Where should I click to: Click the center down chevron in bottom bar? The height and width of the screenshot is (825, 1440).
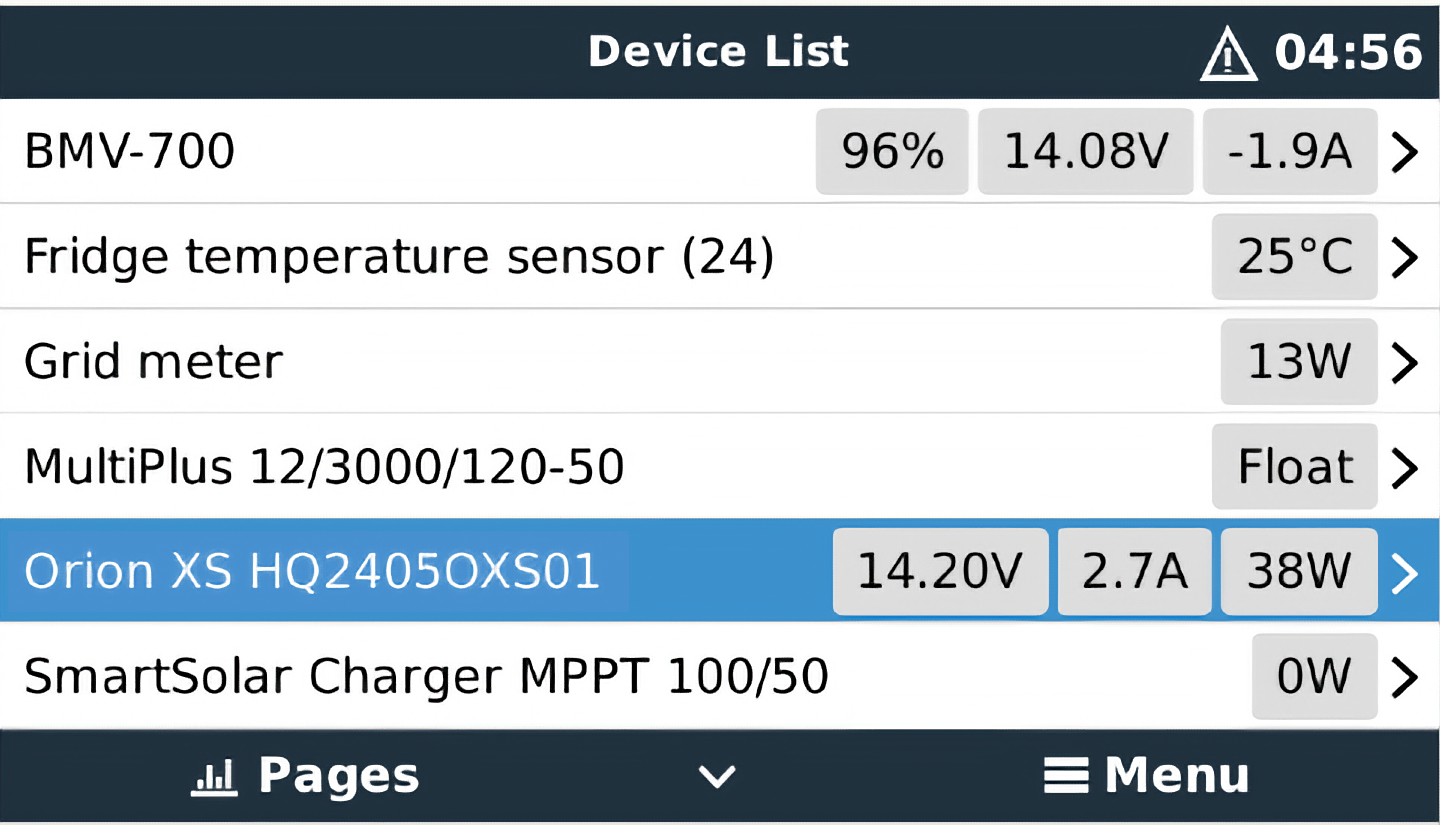tap(717, 776)
